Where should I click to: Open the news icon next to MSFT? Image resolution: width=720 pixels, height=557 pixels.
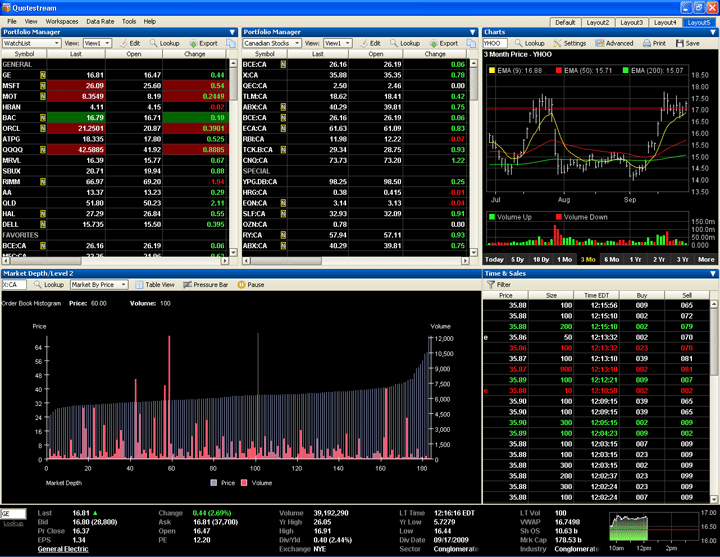tap(43, 86)
